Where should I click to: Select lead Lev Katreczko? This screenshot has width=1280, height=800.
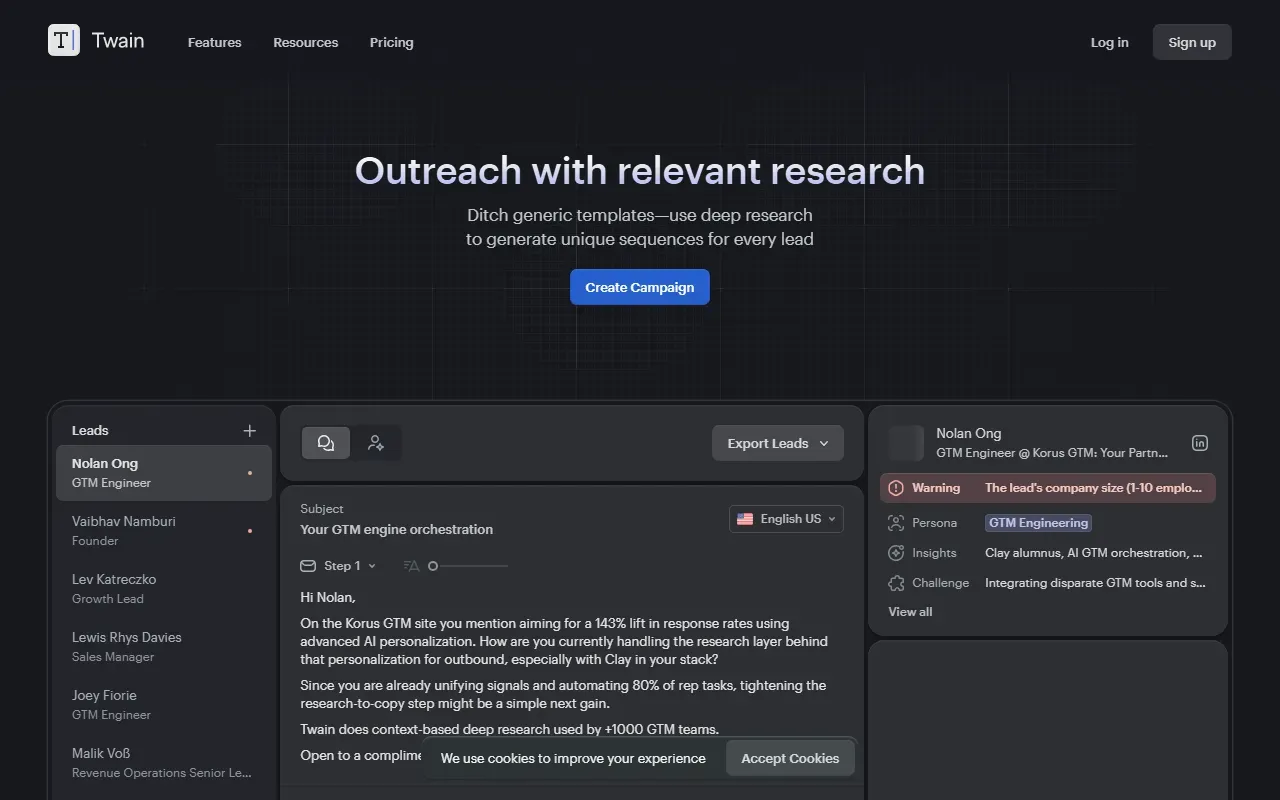point(164,589)
